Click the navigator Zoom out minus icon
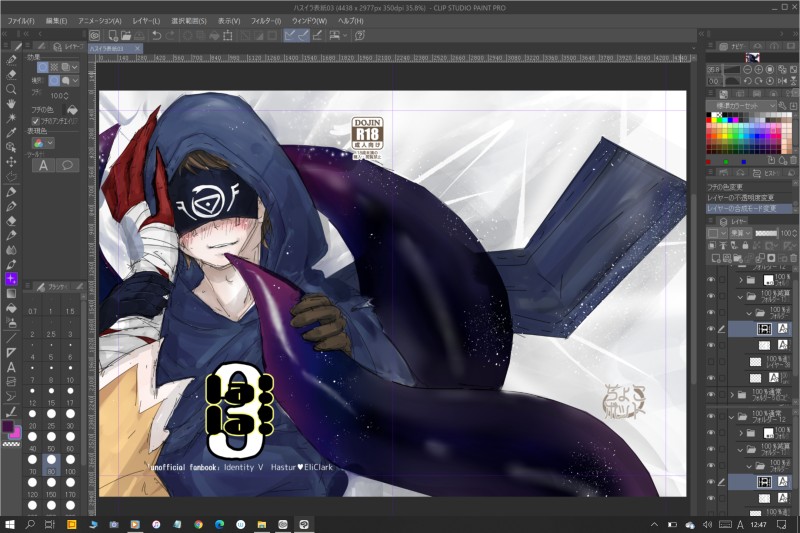Screen dimensions: 800x533 click(747, 69)
